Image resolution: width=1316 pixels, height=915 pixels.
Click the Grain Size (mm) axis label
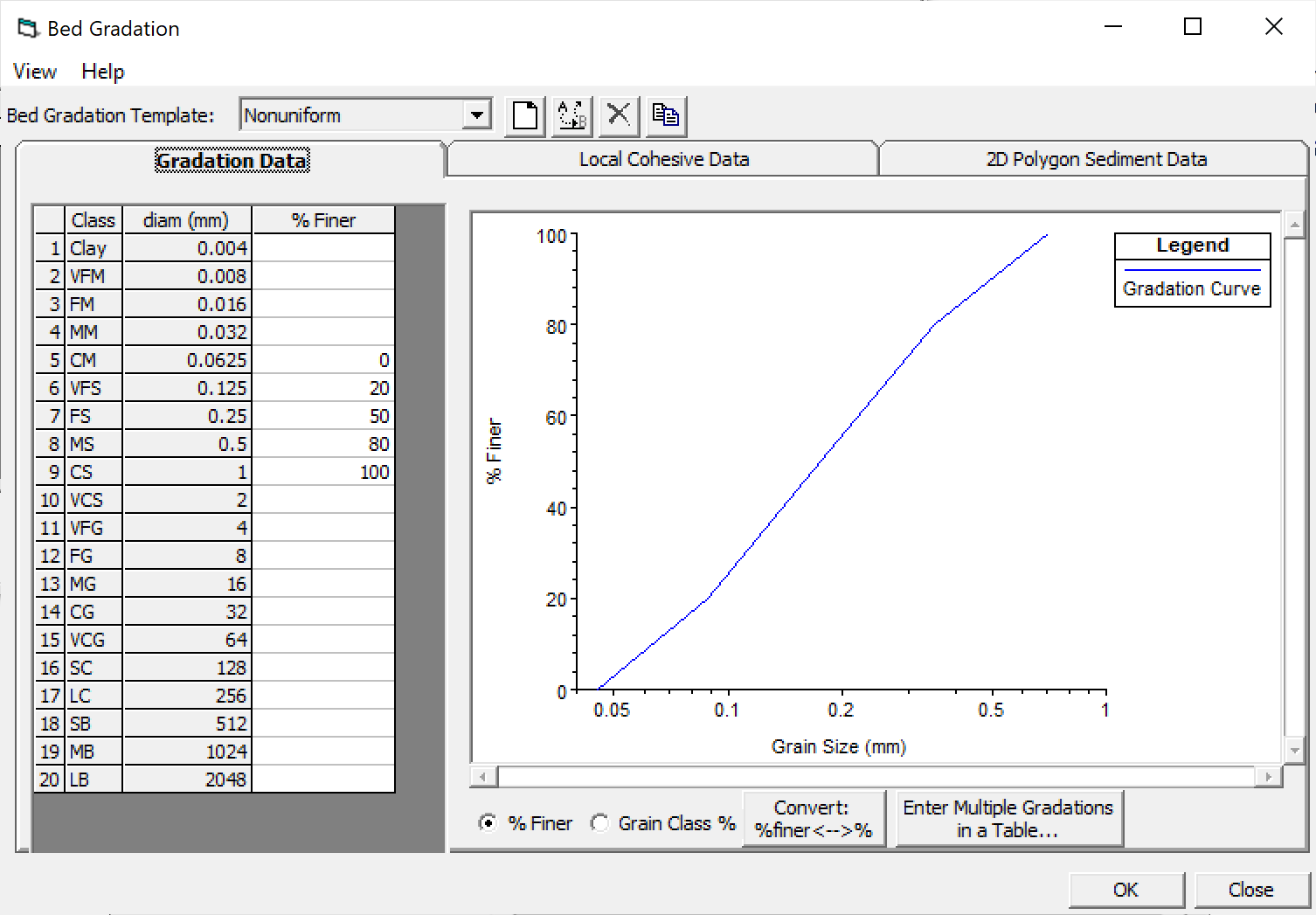pos(839,746)
